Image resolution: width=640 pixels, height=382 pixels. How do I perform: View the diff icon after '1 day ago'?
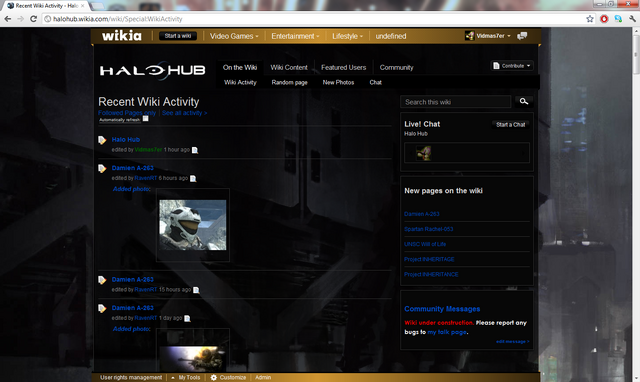coord(187,318)
